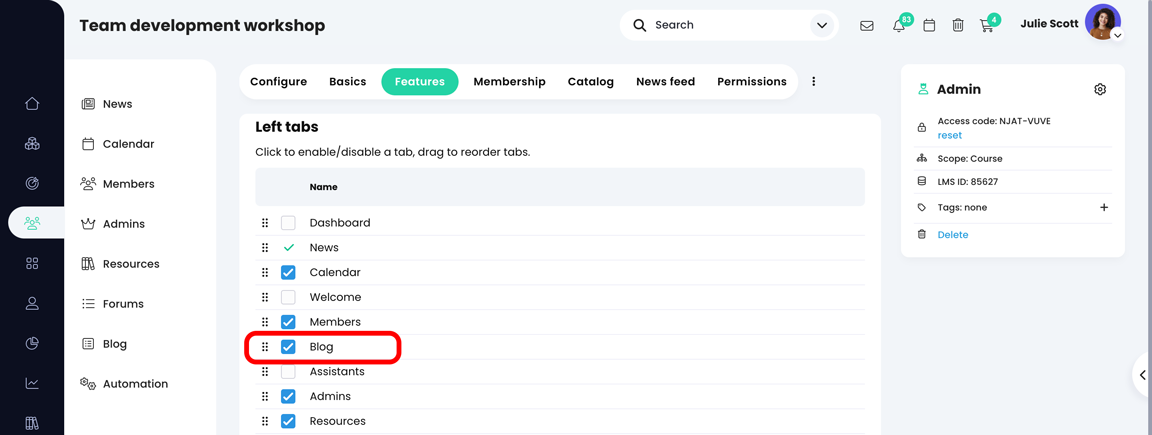Screen dimensions: 1152x435
Task: Click the 'LMS ID: 85627' text
Action: point(968,181)
